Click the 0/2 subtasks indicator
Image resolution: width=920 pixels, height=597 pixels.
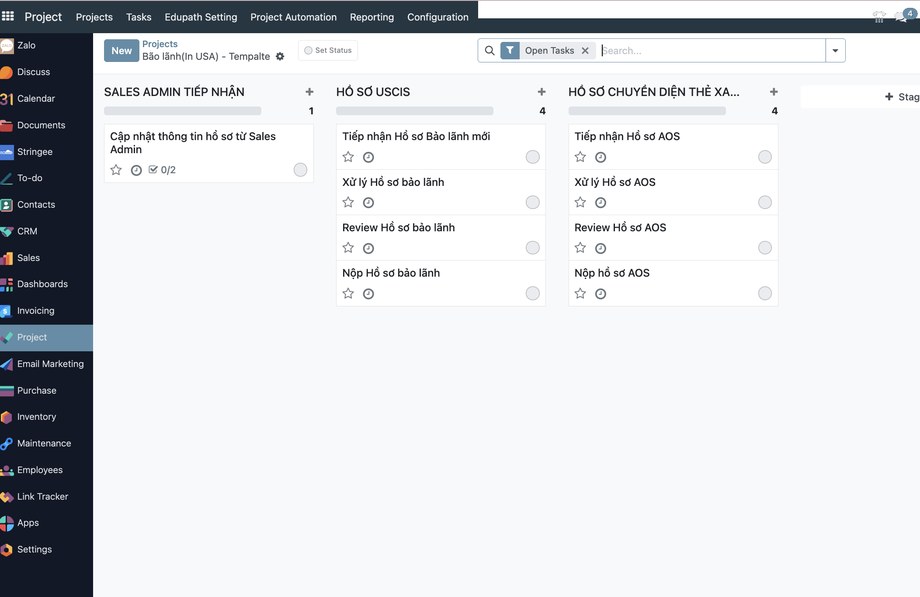click(163, 170)
